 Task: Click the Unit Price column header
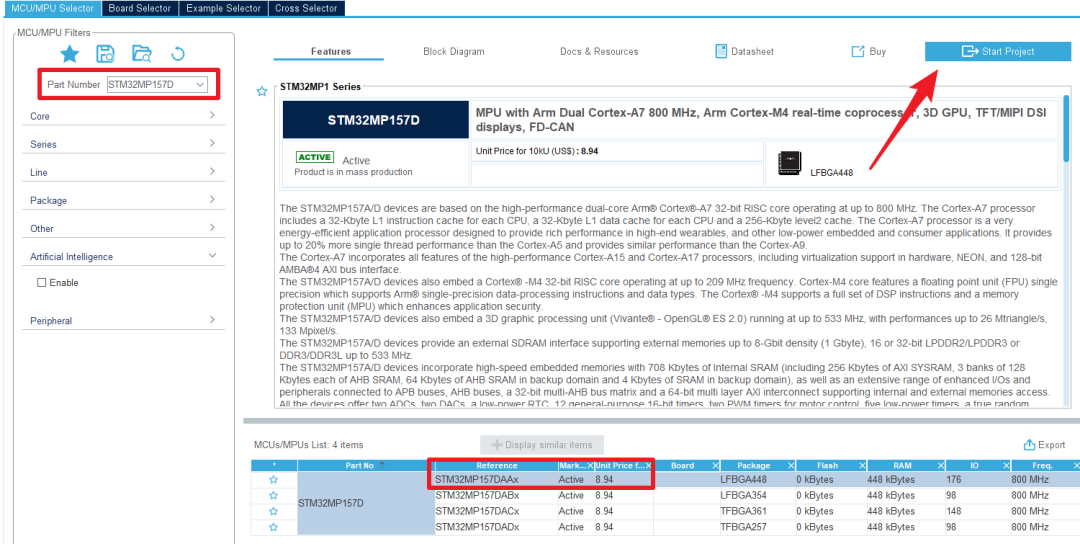coord(623,466)
